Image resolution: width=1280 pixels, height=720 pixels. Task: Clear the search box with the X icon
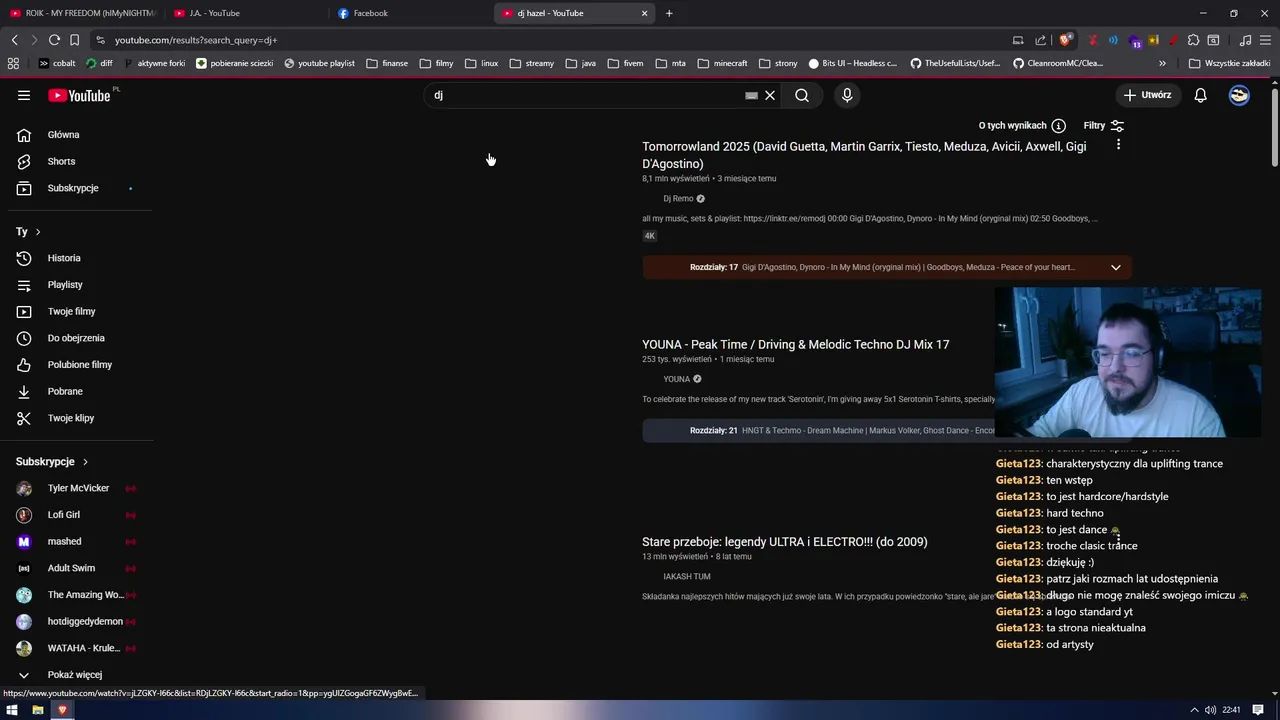point(770,95)
